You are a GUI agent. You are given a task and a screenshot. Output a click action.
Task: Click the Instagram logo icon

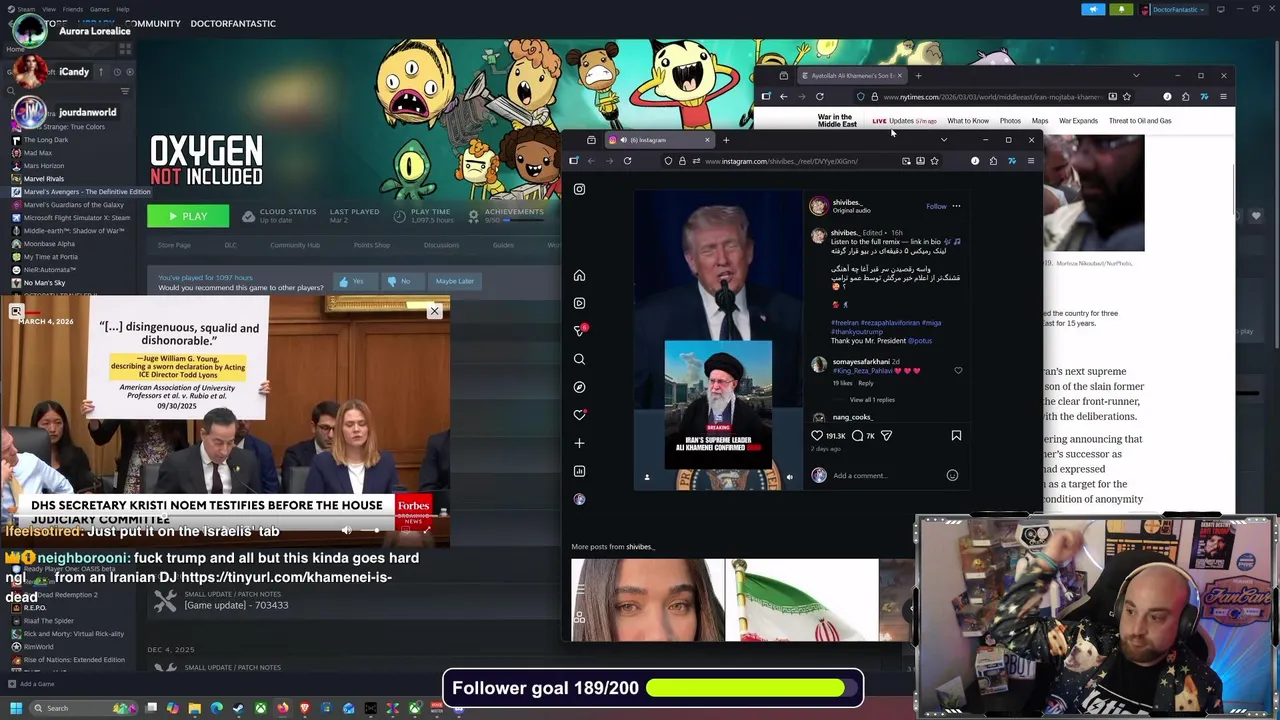tap(579, 189)
